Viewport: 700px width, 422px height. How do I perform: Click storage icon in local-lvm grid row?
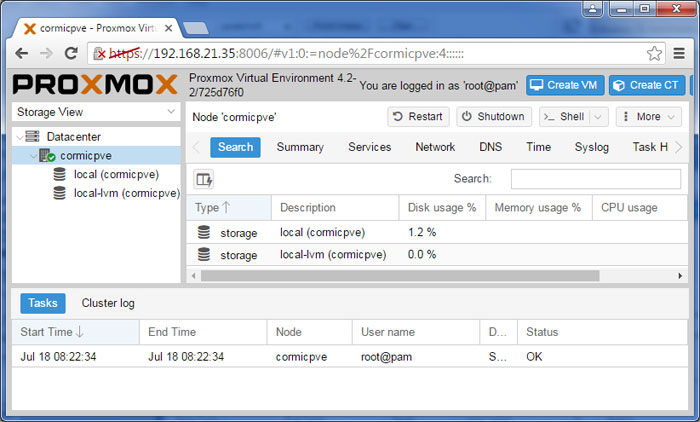click(x=204, y=255)
